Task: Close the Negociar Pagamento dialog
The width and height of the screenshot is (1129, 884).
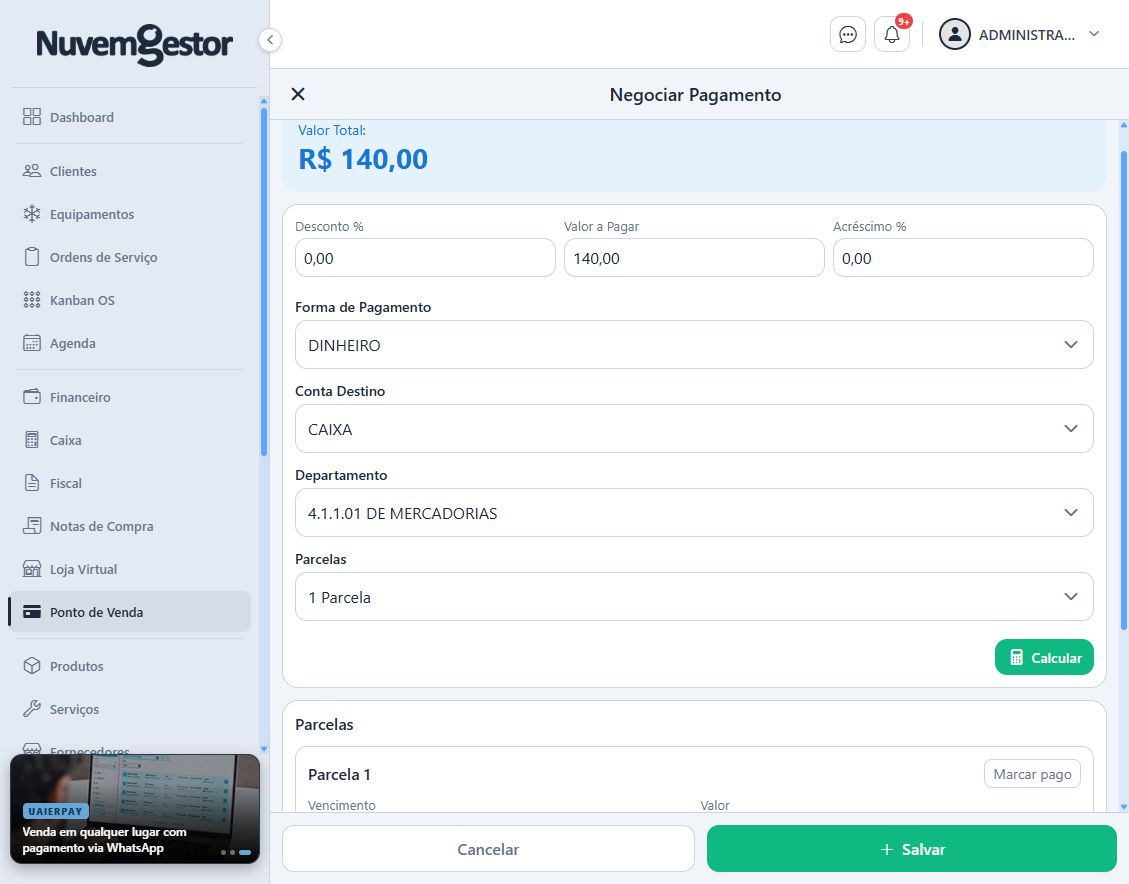Action: pos(298,94)
